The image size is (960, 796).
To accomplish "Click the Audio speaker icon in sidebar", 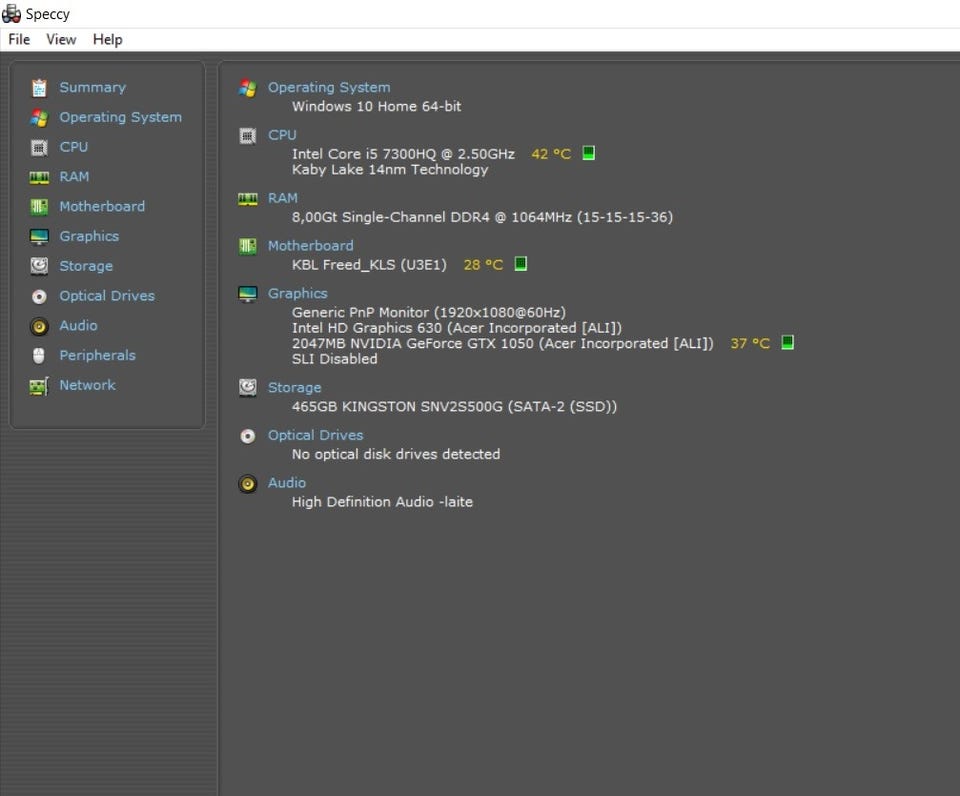I will coord(39,326).
